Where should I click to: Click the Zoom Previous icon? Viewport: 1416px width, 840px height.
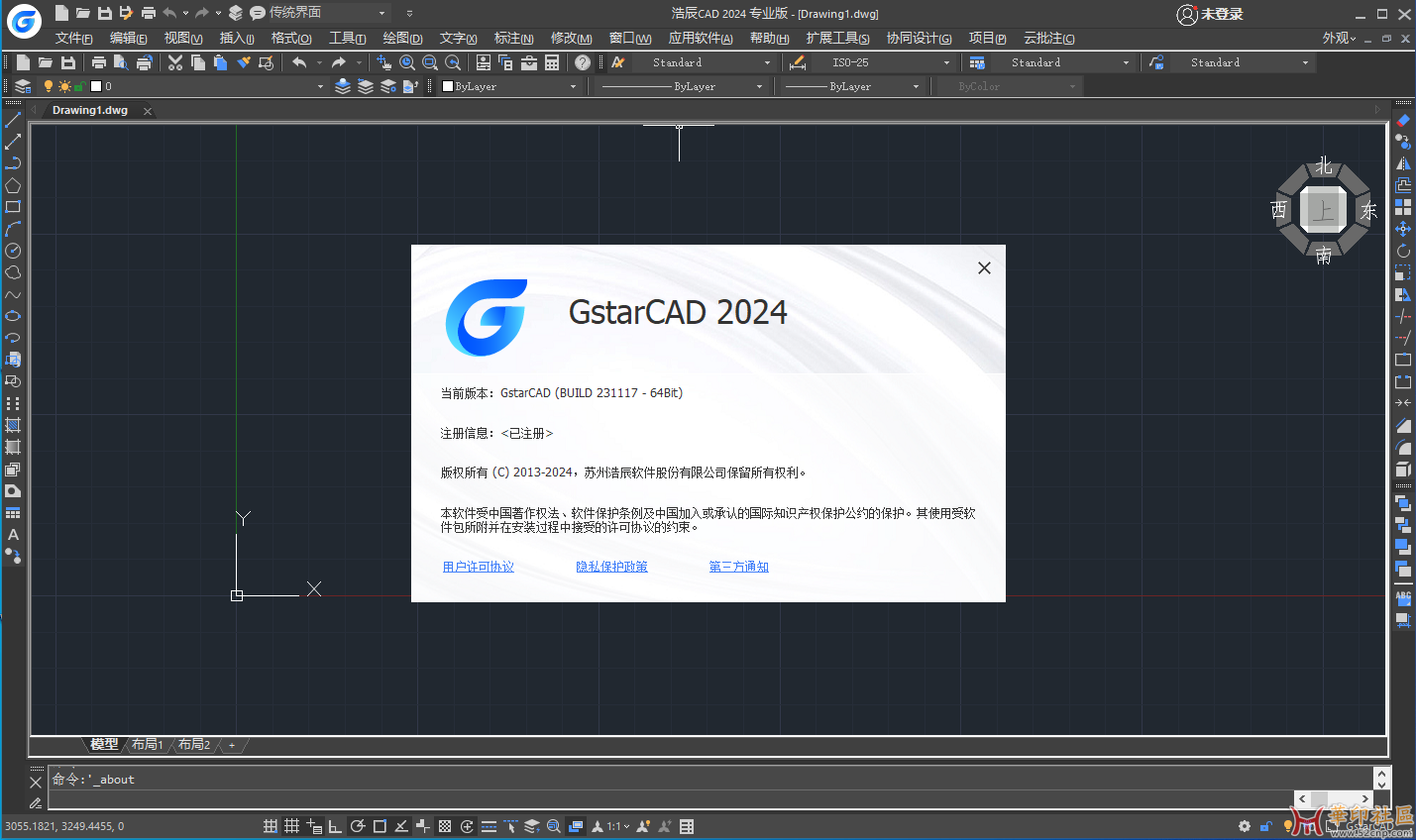tap(453, 62)
